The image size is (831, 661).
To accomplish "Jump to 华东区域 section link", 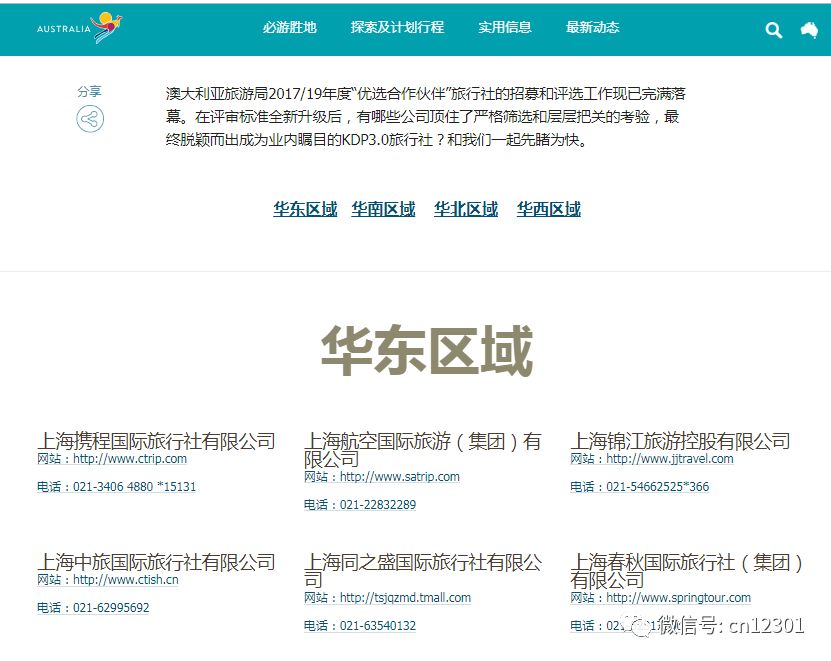I will [x=305, y=209].
